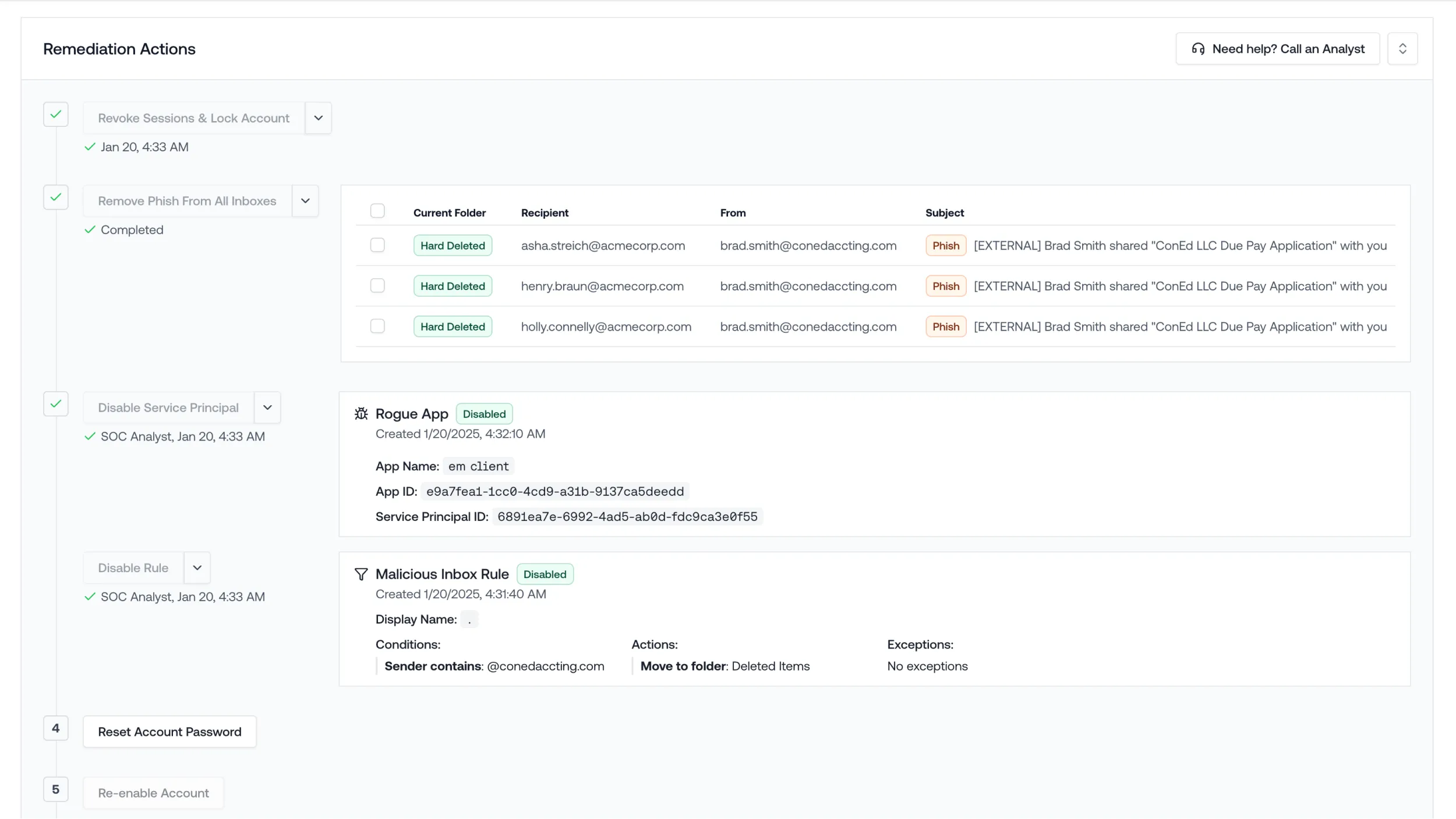Click the Re-enable Account step
Image resolution: width=1456 pixels, height=819 pixels.
(153, 793)
